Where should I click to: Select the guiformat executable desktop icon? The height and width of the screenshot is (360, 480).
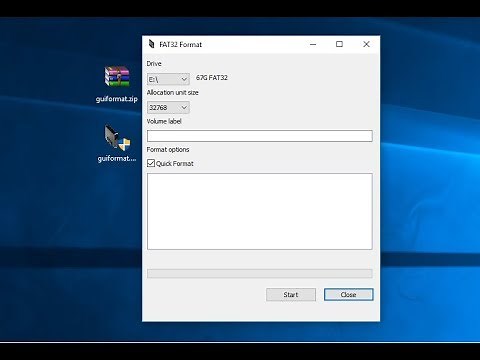pyautogui.click(x=117, y=137)
